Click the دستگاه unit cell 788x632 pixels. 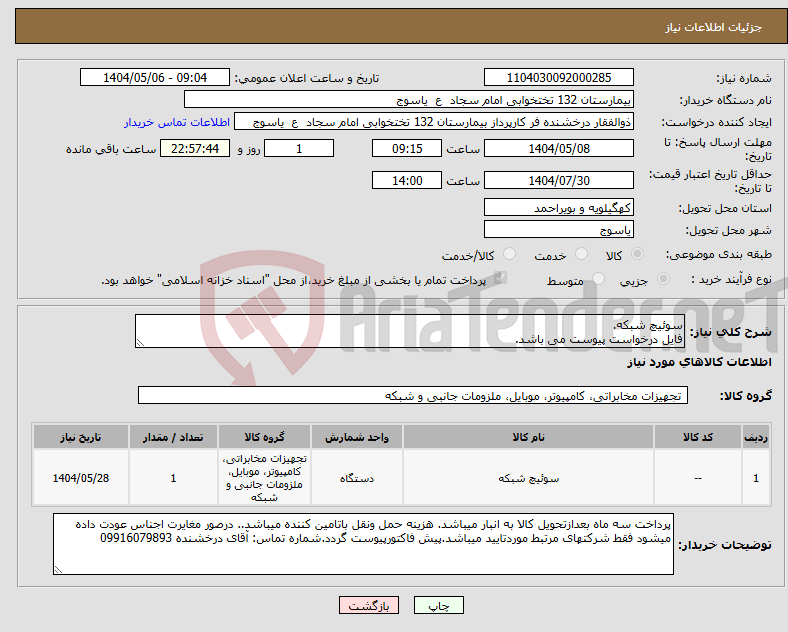(x=357, y=478)
